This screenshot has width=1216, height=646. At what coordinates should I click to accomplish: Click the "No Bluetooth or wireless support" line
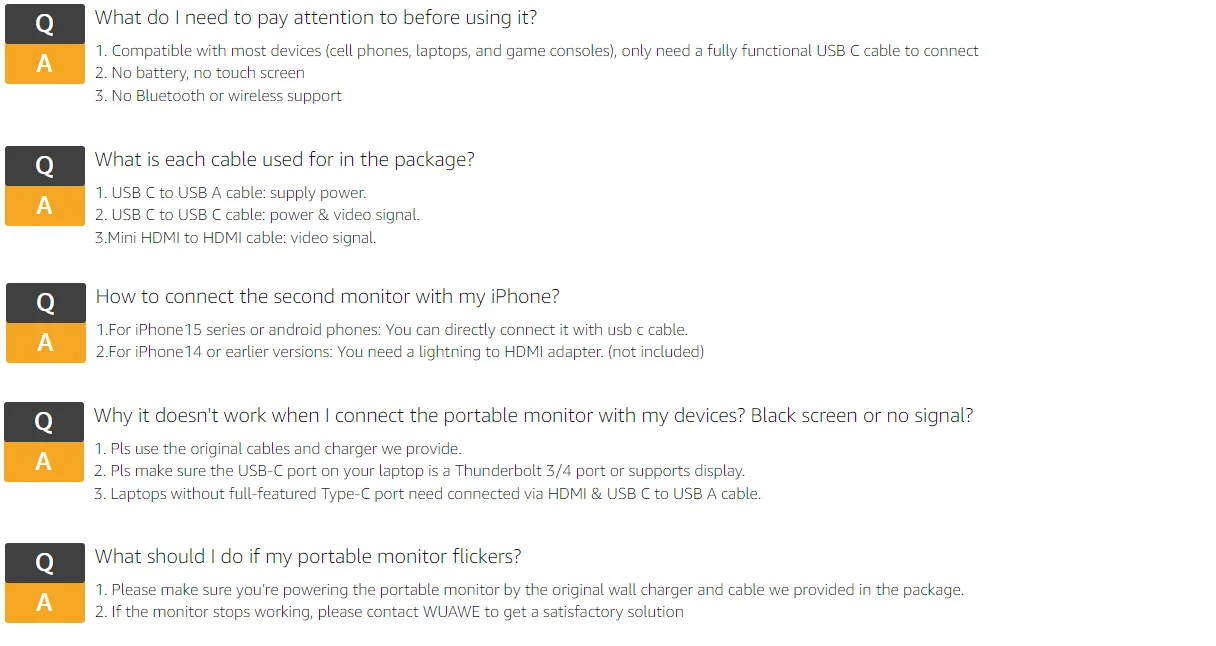[x=218, y=96]
